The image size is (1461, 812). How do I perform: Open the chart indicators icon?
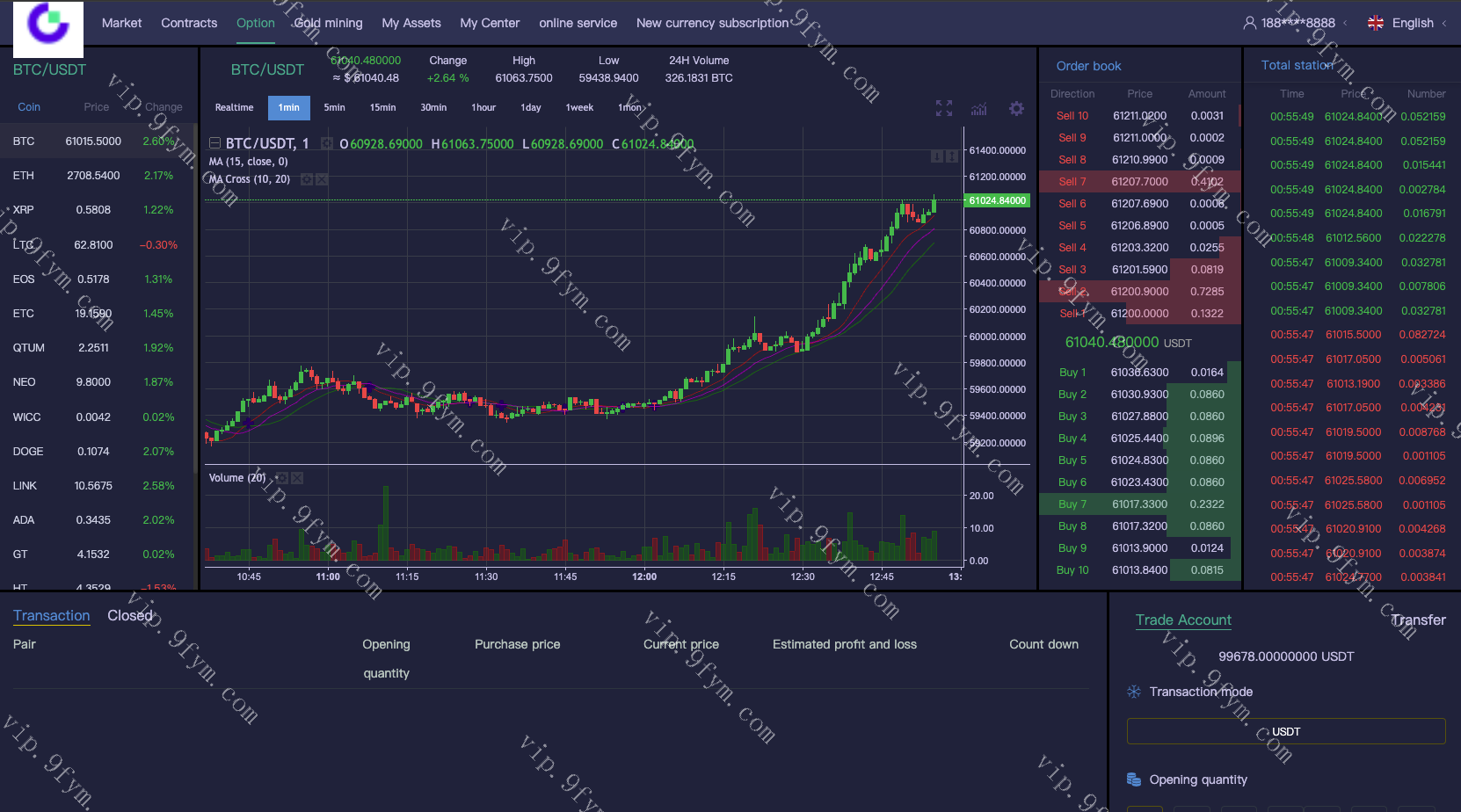(x=978, y=108)
